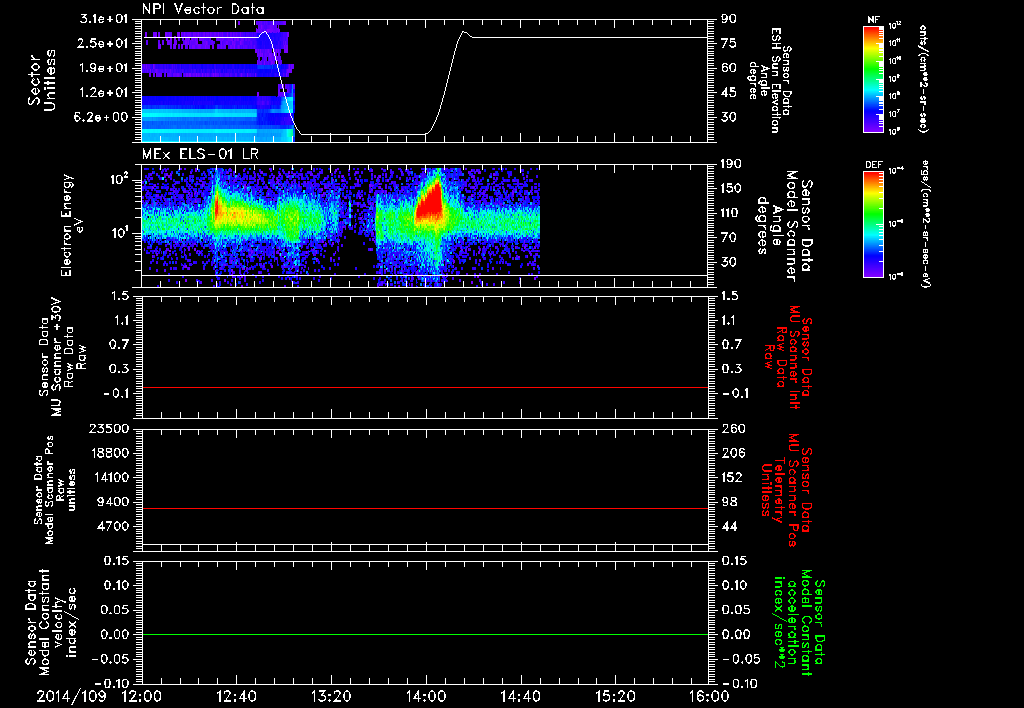Click the 15:20 time tick label
The width and height of the screenshot is (1024, 708).
pyautogui.click(x=615, y=696)
